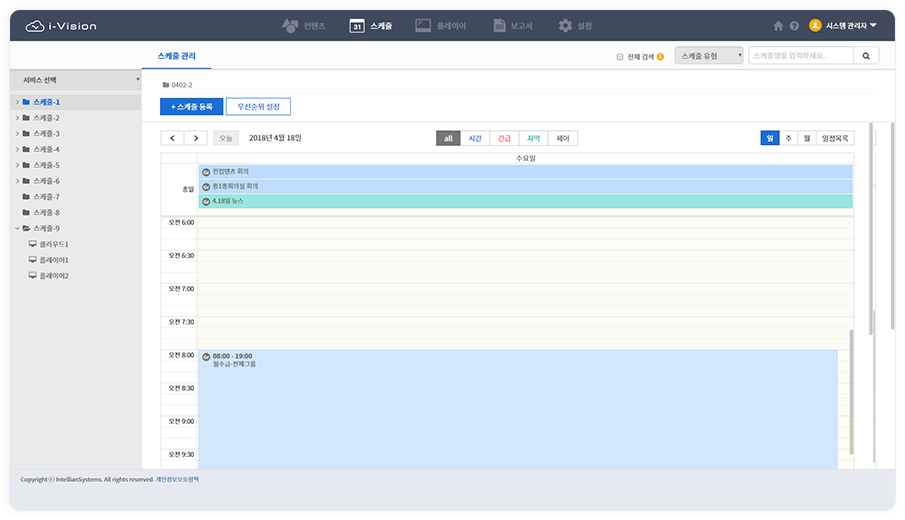Switch to month view 월
This screenshot has width=905, height=520.
pos(807,139)
